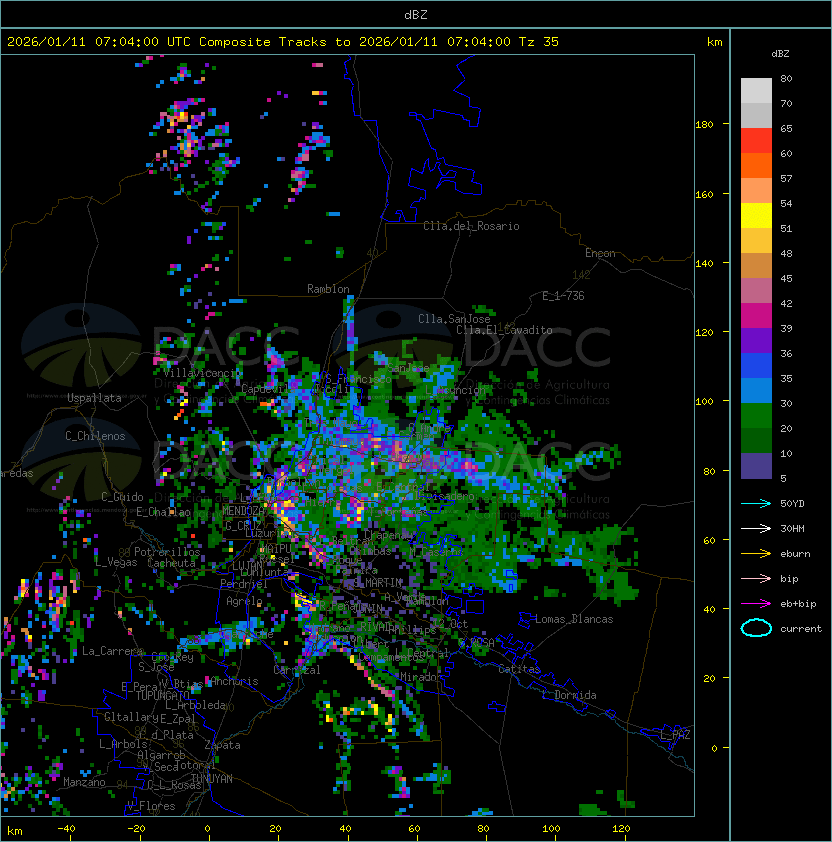Image resolution: width=832 pixels, height=842 pixels.
Task: Click the 'Carrizal' map label
Action: pos(297,670)
